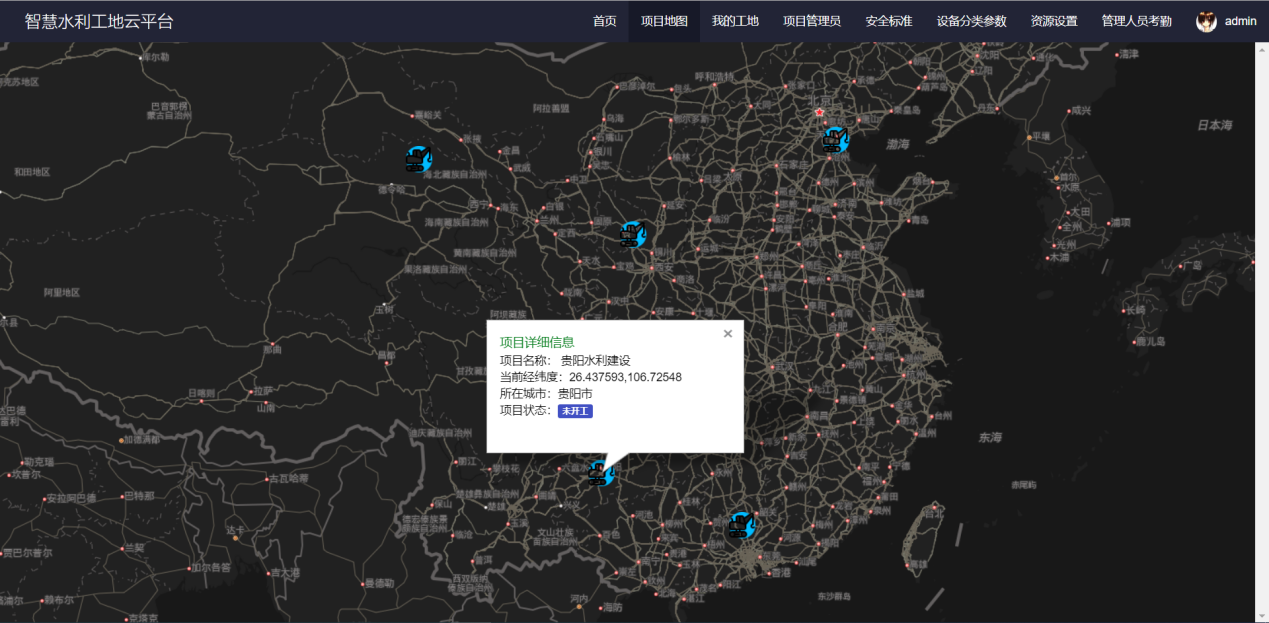
Task: Select the 项目地图 tab
Action: point(664,21)
